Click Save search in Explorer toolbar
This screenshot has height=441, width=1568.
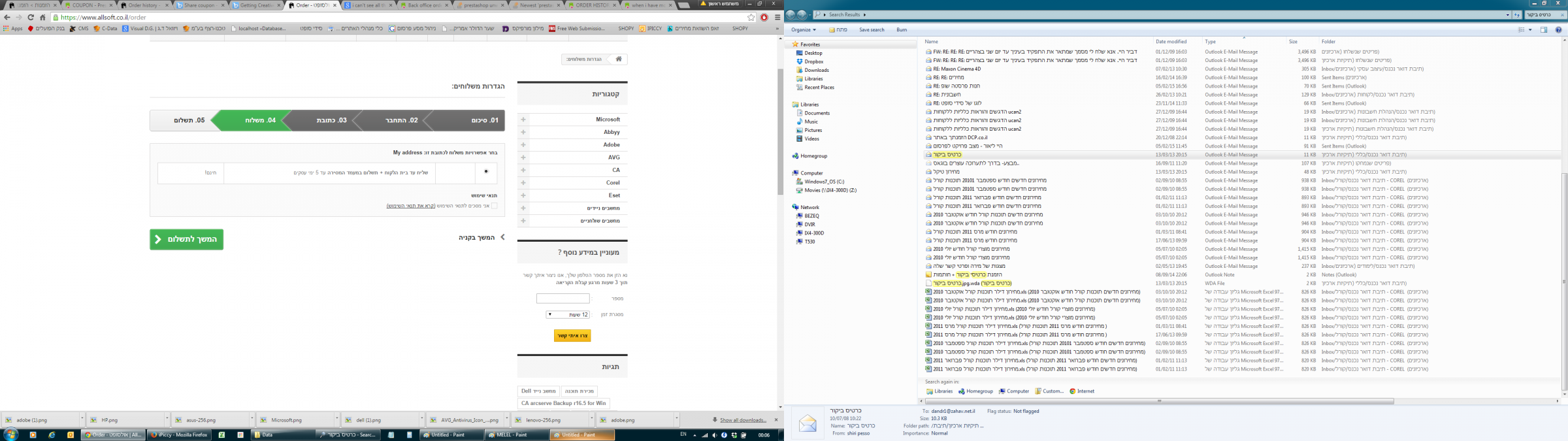pyautogui.click(x=872, y=30)
